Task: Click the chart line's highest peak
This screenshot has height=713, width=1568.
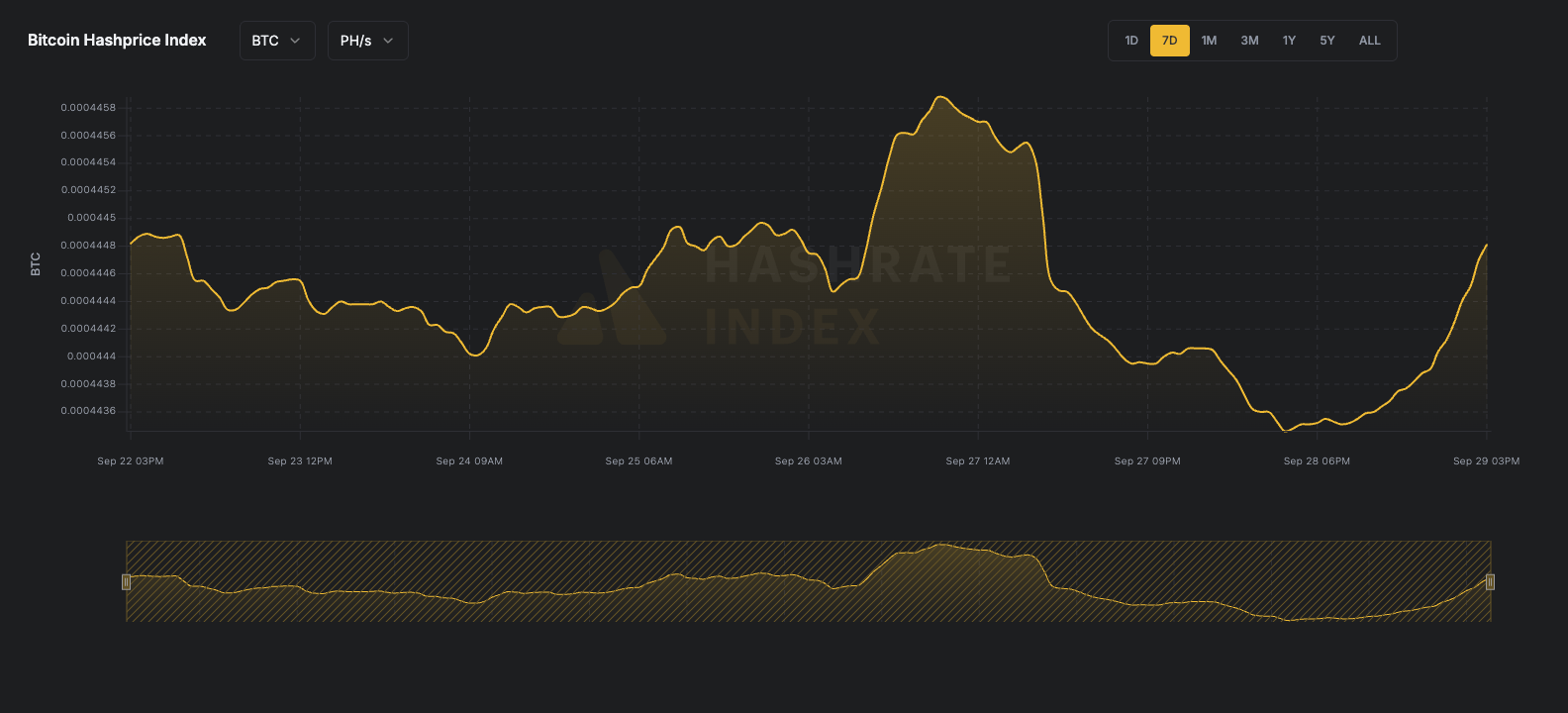Action: point(939,97)
